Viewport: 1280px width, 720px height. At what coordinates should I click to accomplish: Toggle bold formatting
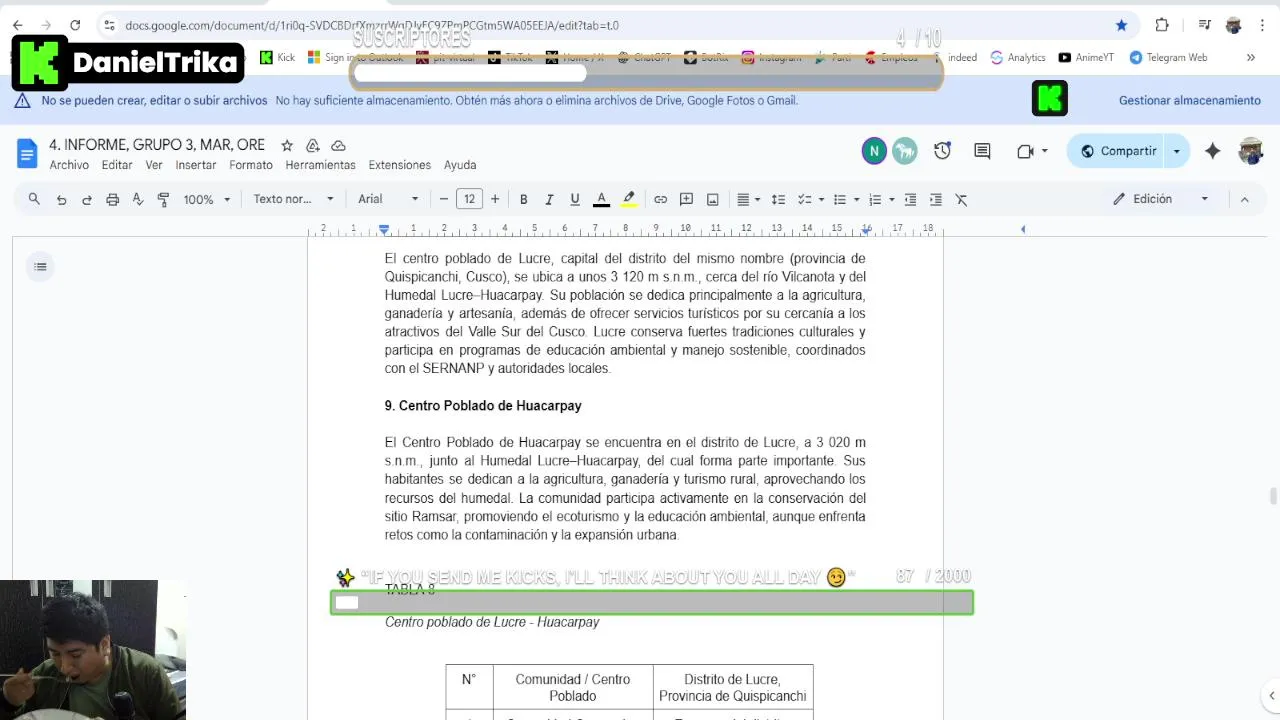[x=523, y=199]
